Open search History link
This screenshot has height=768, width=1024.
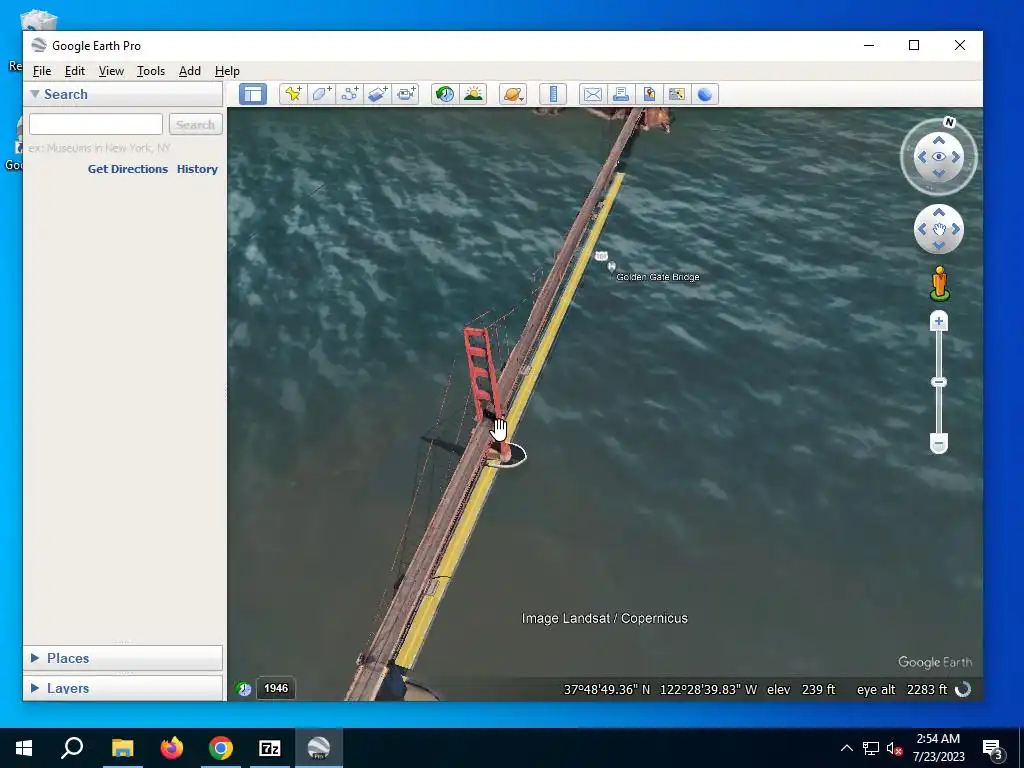[197, 168]
